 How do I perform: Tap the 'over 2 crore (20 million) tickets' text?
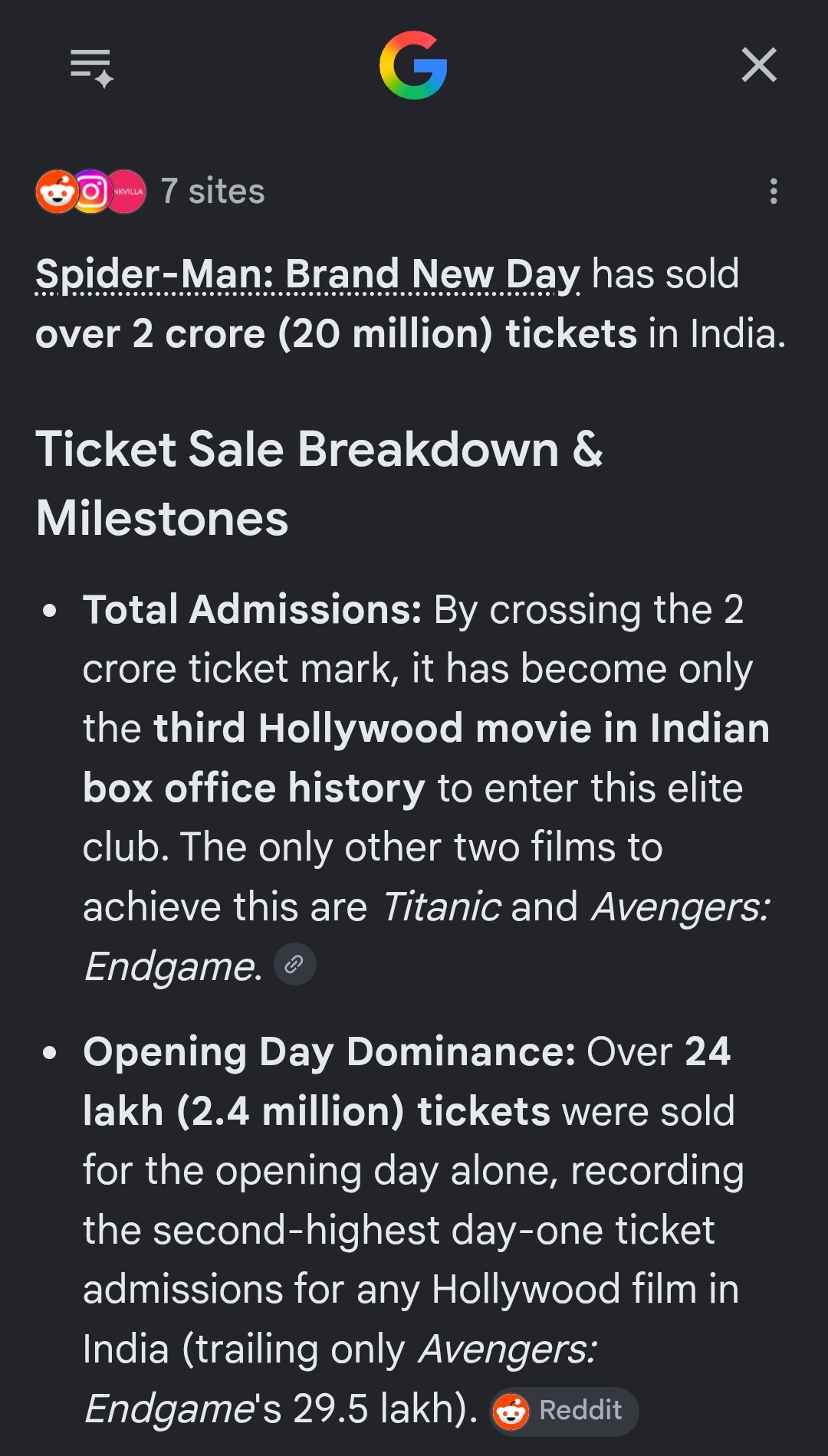click(x=336, y=334)
